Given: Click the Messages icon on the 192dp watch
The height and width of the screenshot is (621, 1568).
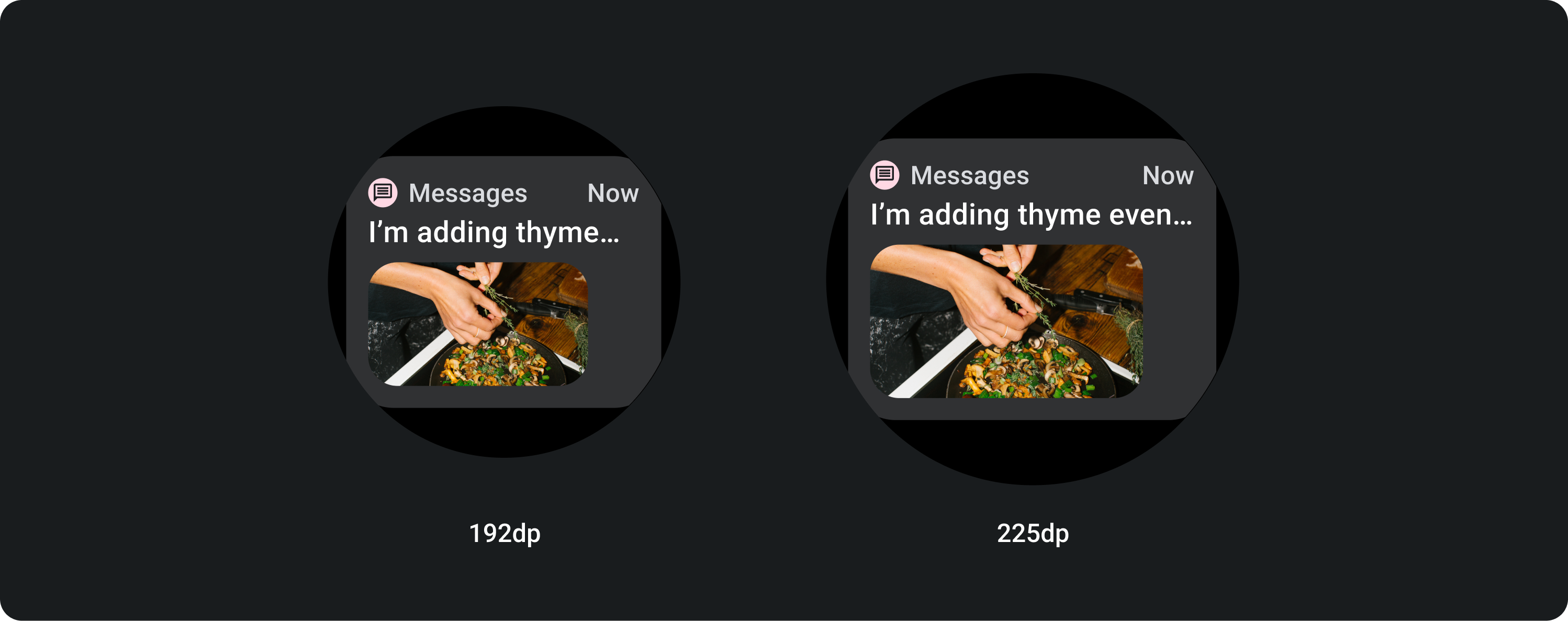Looking at the screenshot, I should 383,193.
